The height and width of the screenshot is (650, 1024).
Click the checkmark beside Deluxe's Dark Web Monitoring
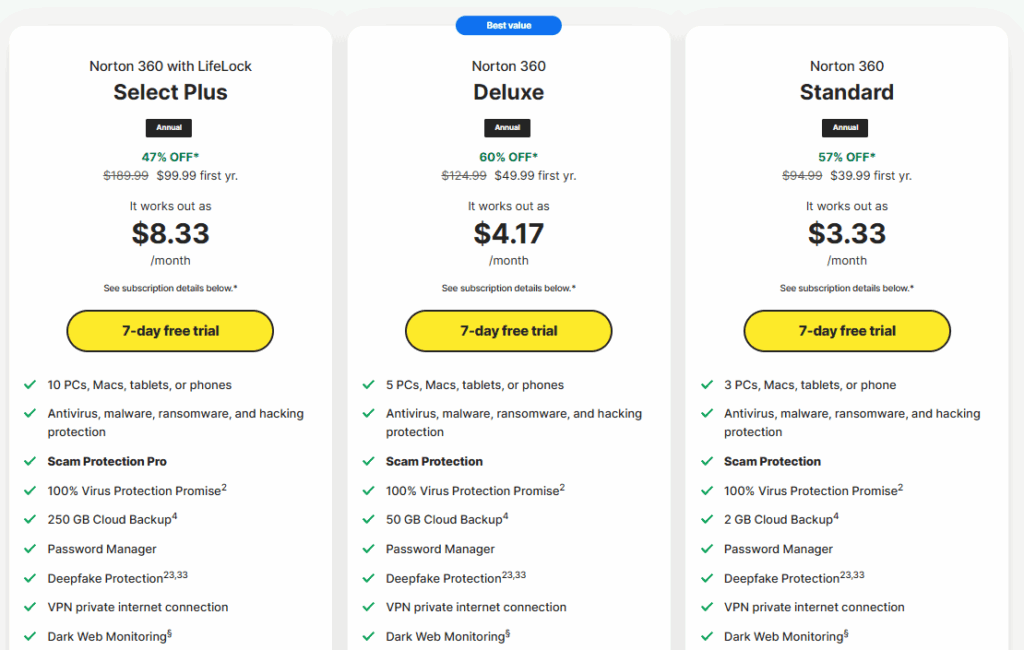(x=366, y=636)
